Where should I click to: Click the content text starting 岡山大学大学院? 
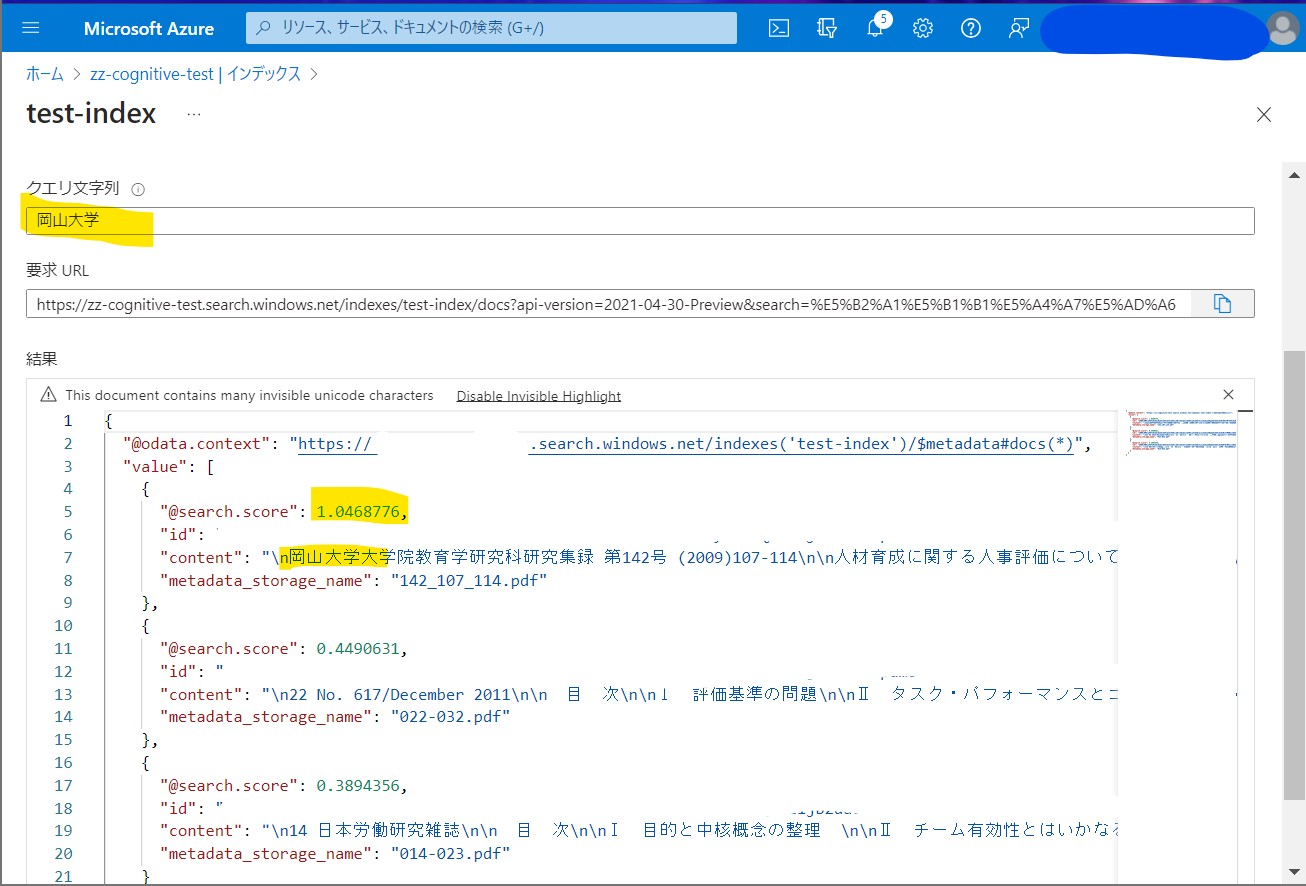(690, 557)
